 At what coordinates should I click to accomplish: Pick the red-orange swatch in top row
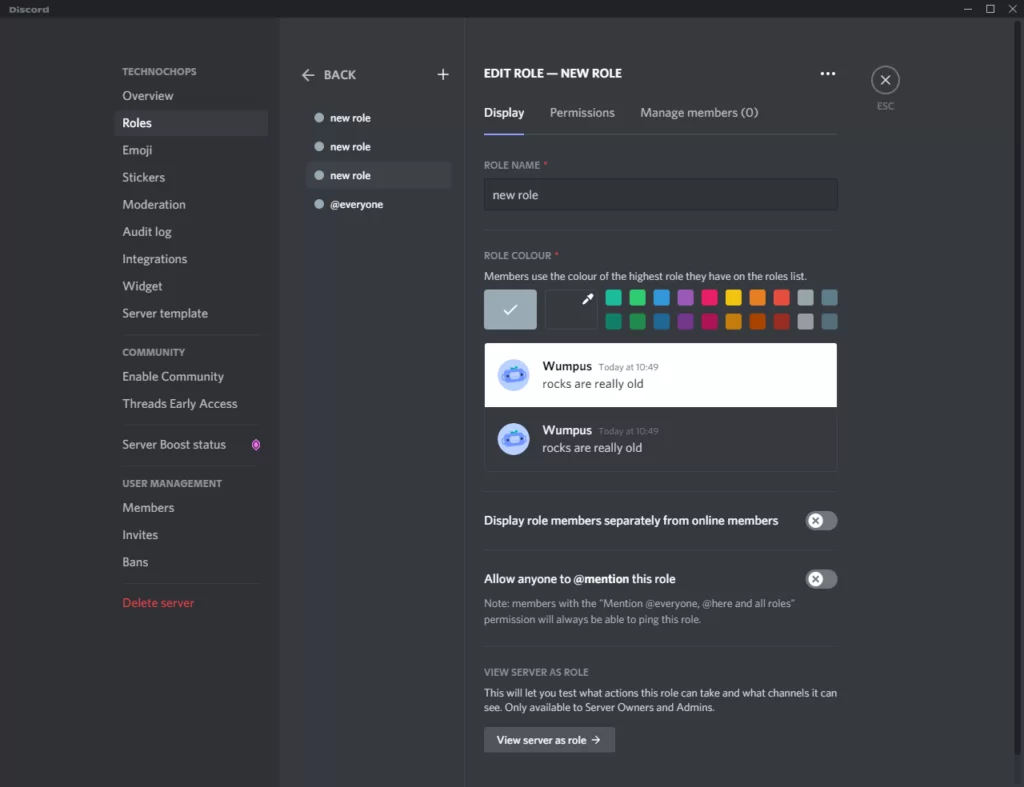pos(781,298)
